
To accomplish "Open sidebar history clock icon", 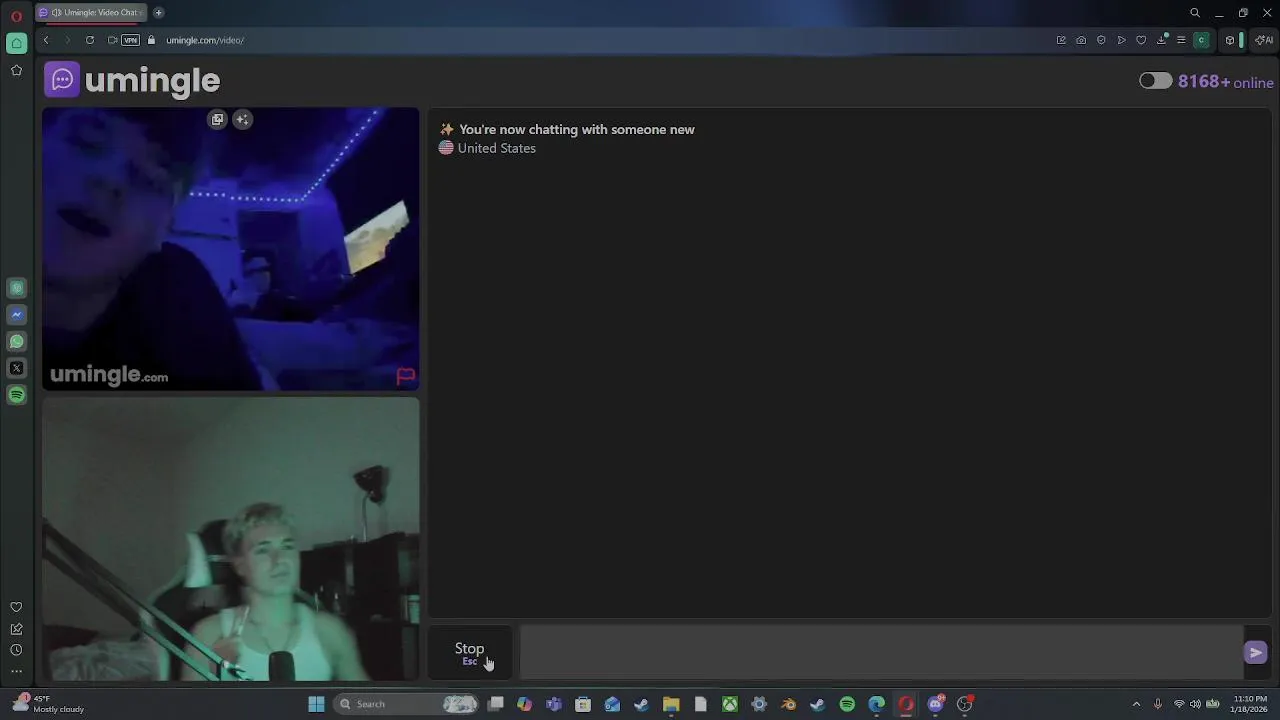I will coord(16,650).
